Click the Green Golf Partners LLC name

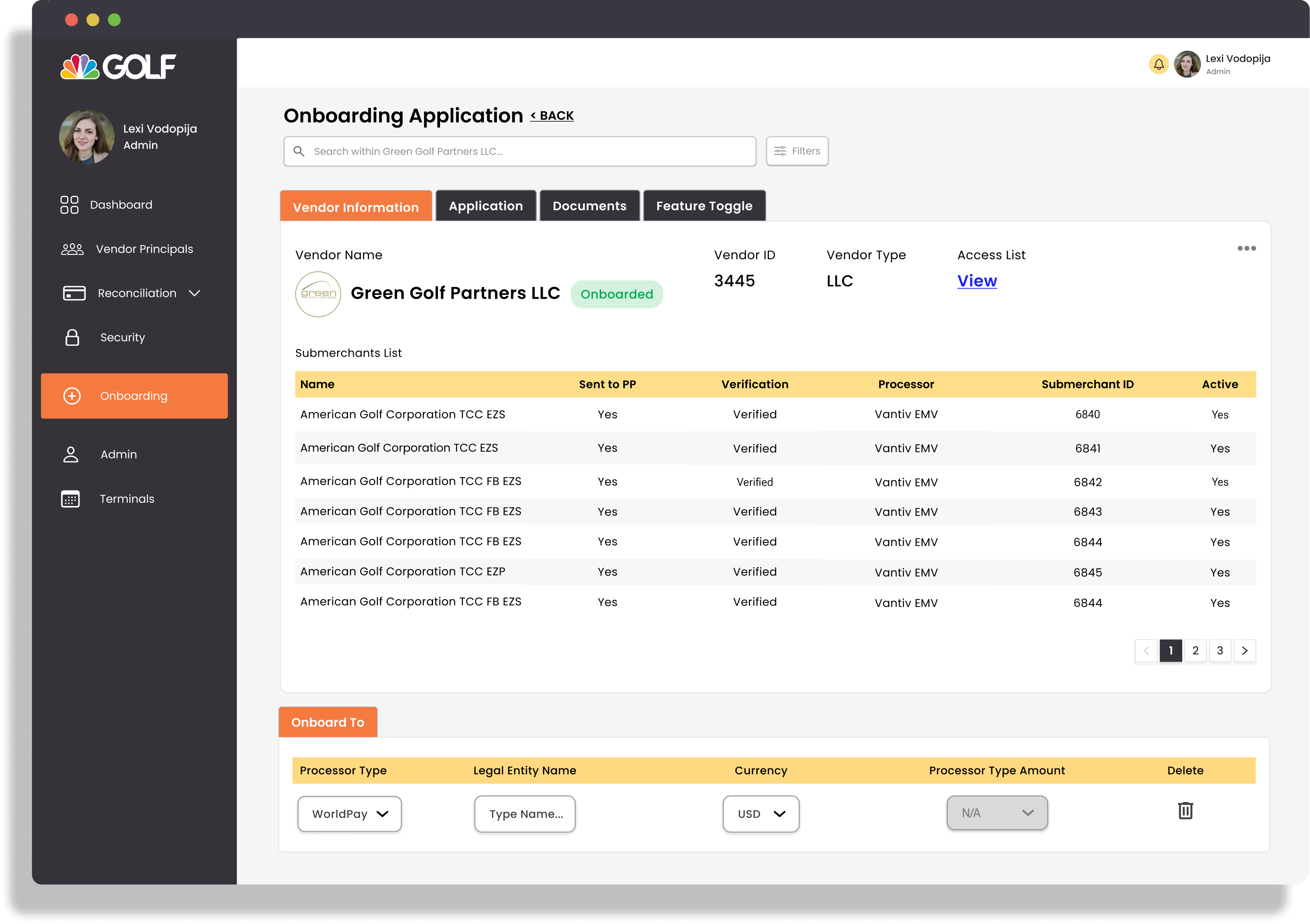(455, 293)
